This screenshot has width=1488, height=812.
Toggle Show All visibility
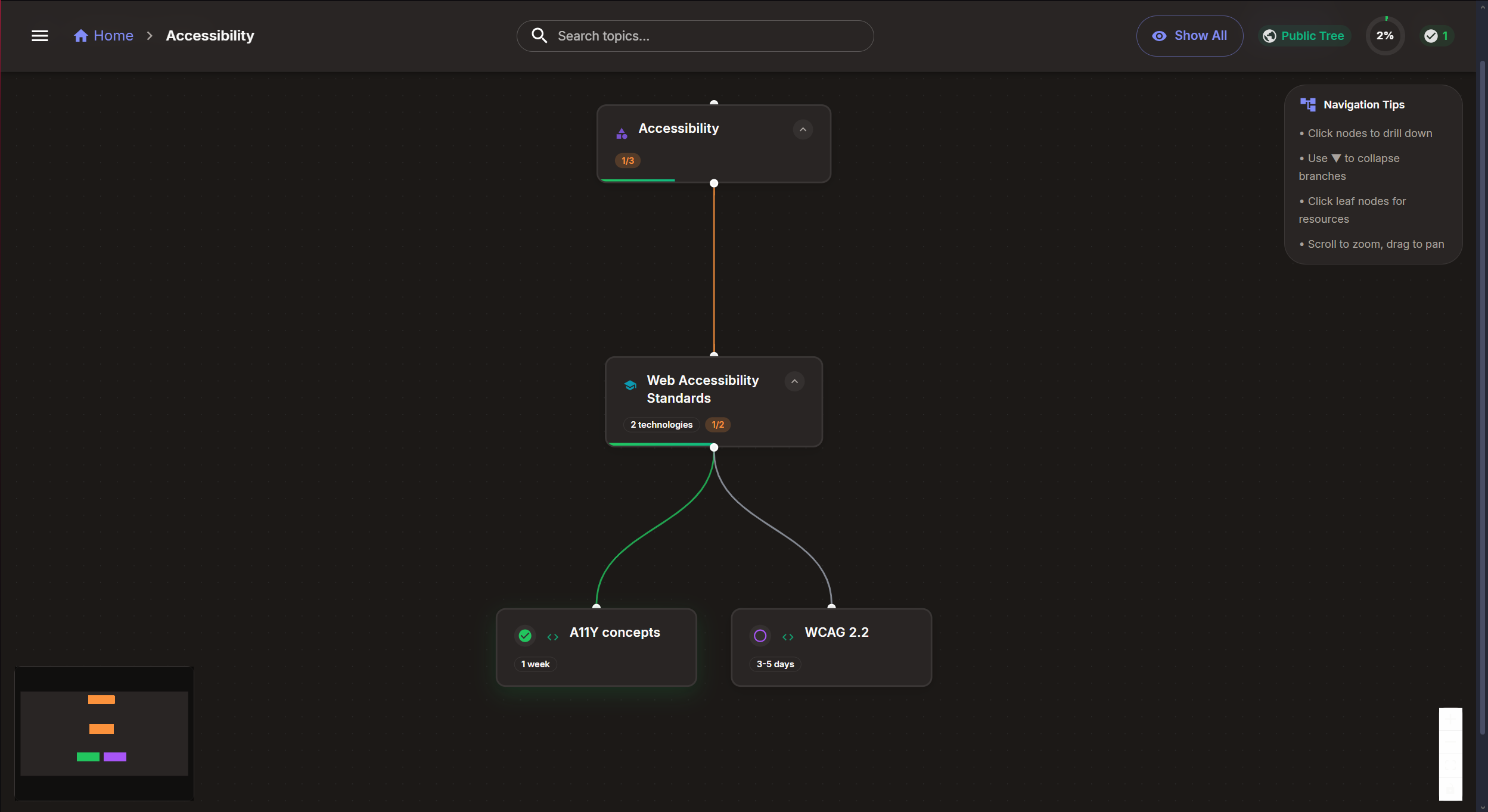pos(1189,36)
